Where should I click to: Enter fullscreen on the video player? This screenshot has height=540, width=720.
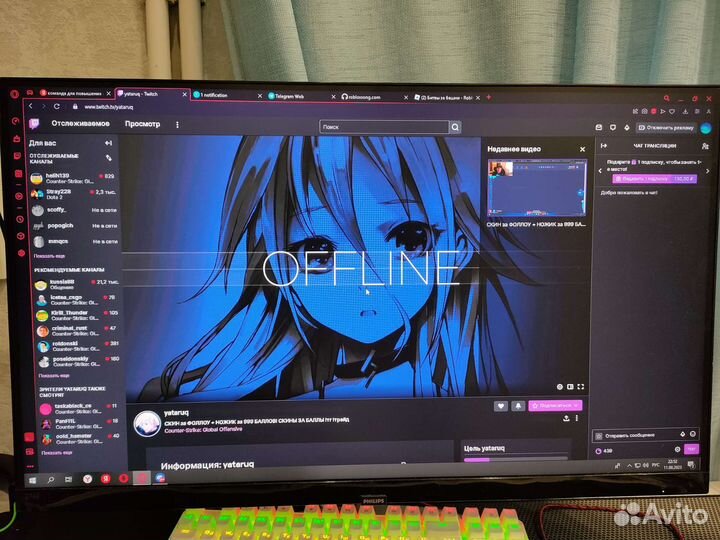(x=581, y=387)
